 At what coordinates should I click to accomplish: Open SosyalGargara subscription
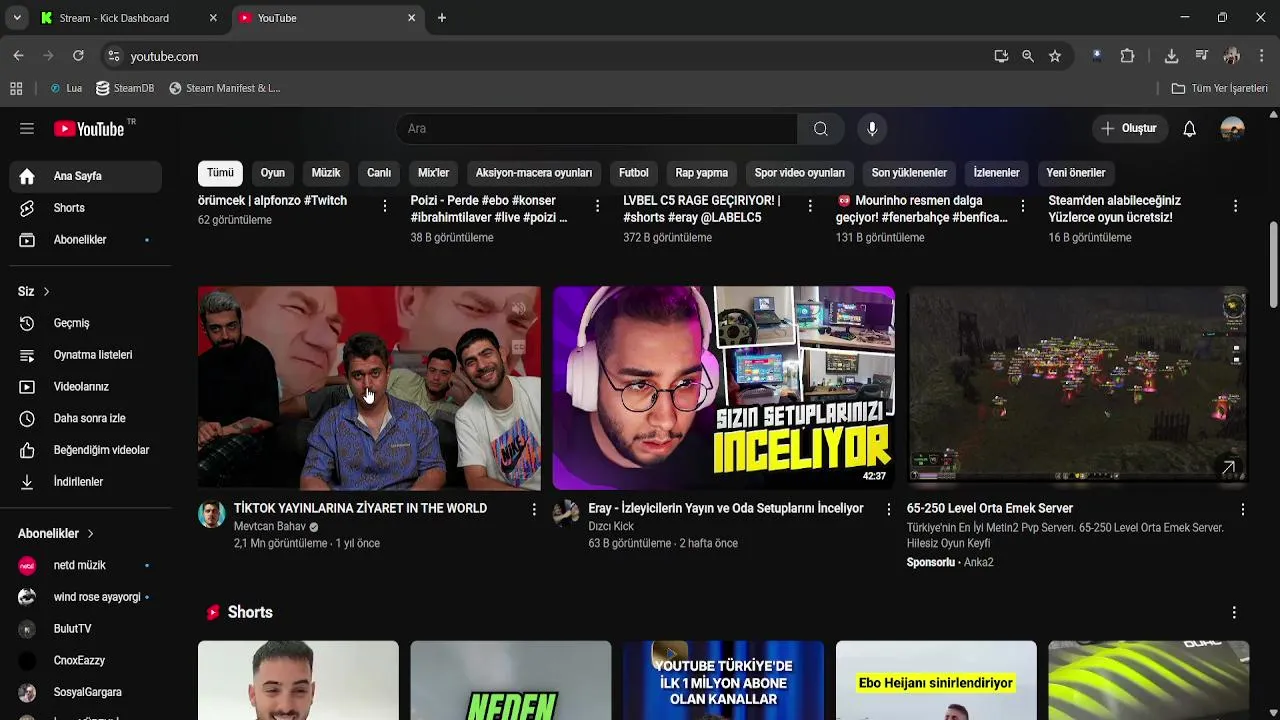pos(86,692)
